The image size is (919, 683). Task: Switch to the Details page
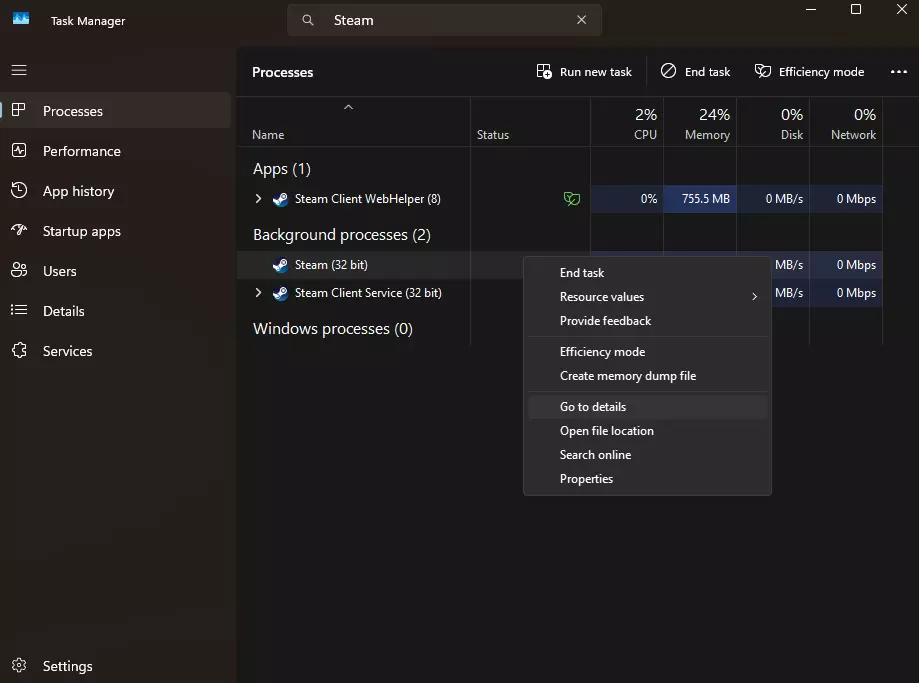pyautogui.click(x=115, y=311)
